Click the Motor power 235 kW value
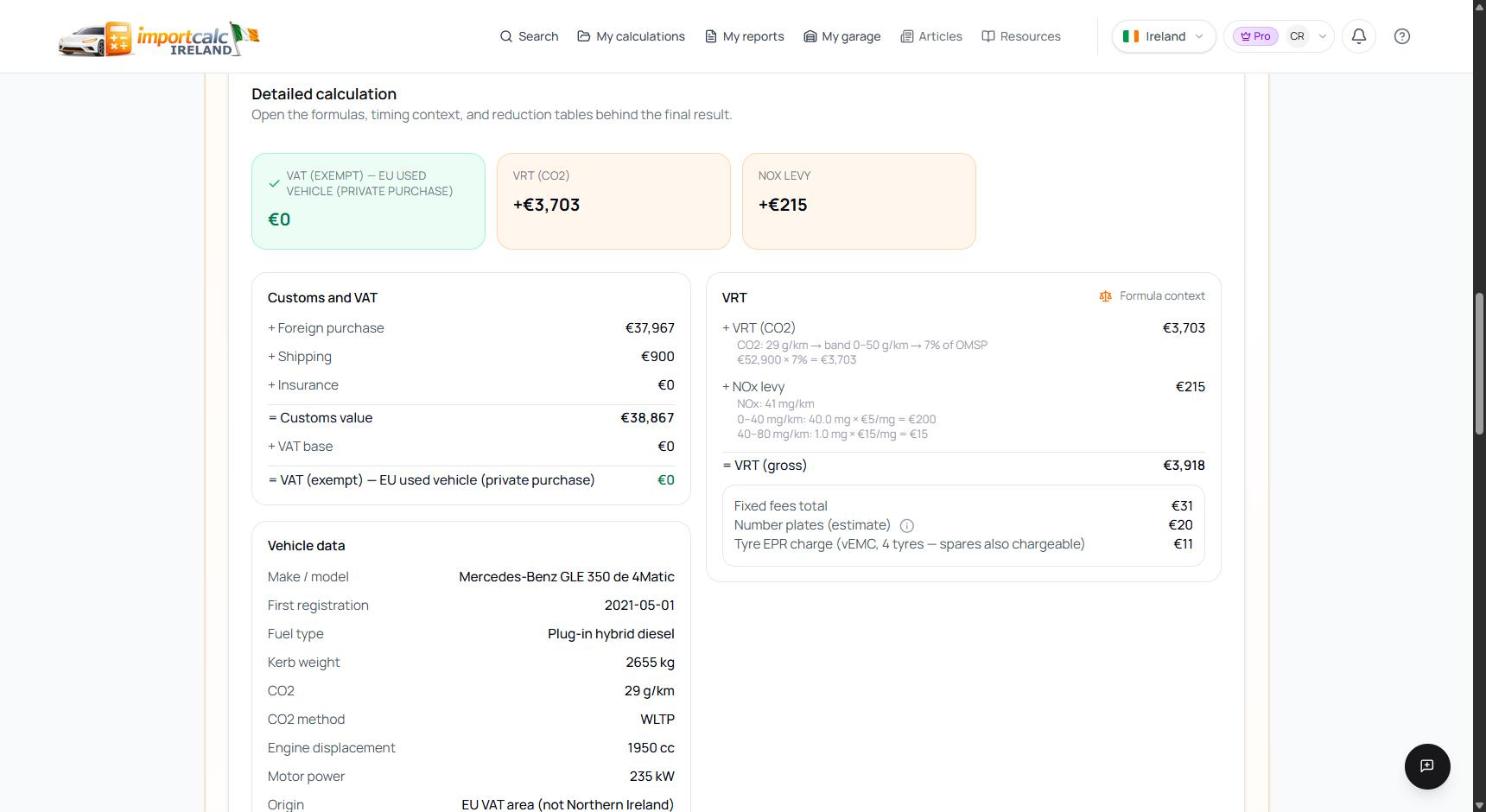The width and height of the screenshot is (1486, 812). 651,777
